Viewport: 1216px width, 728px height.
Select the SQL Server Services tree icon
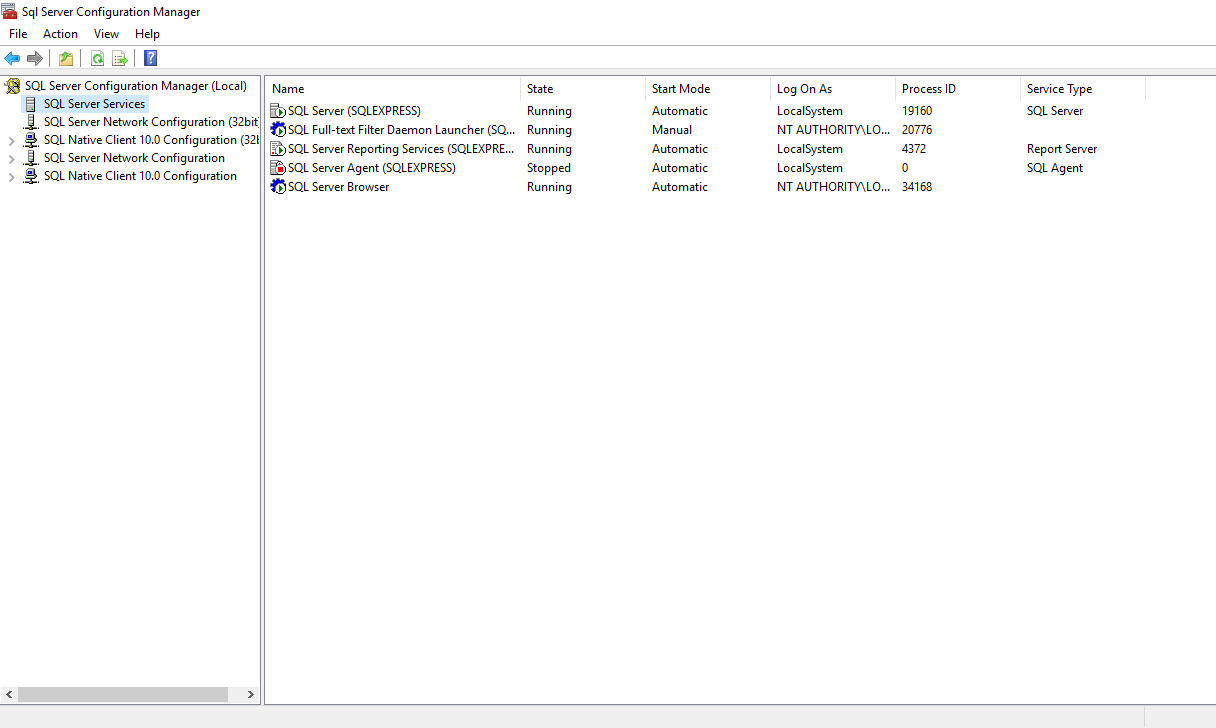(31, 104)
